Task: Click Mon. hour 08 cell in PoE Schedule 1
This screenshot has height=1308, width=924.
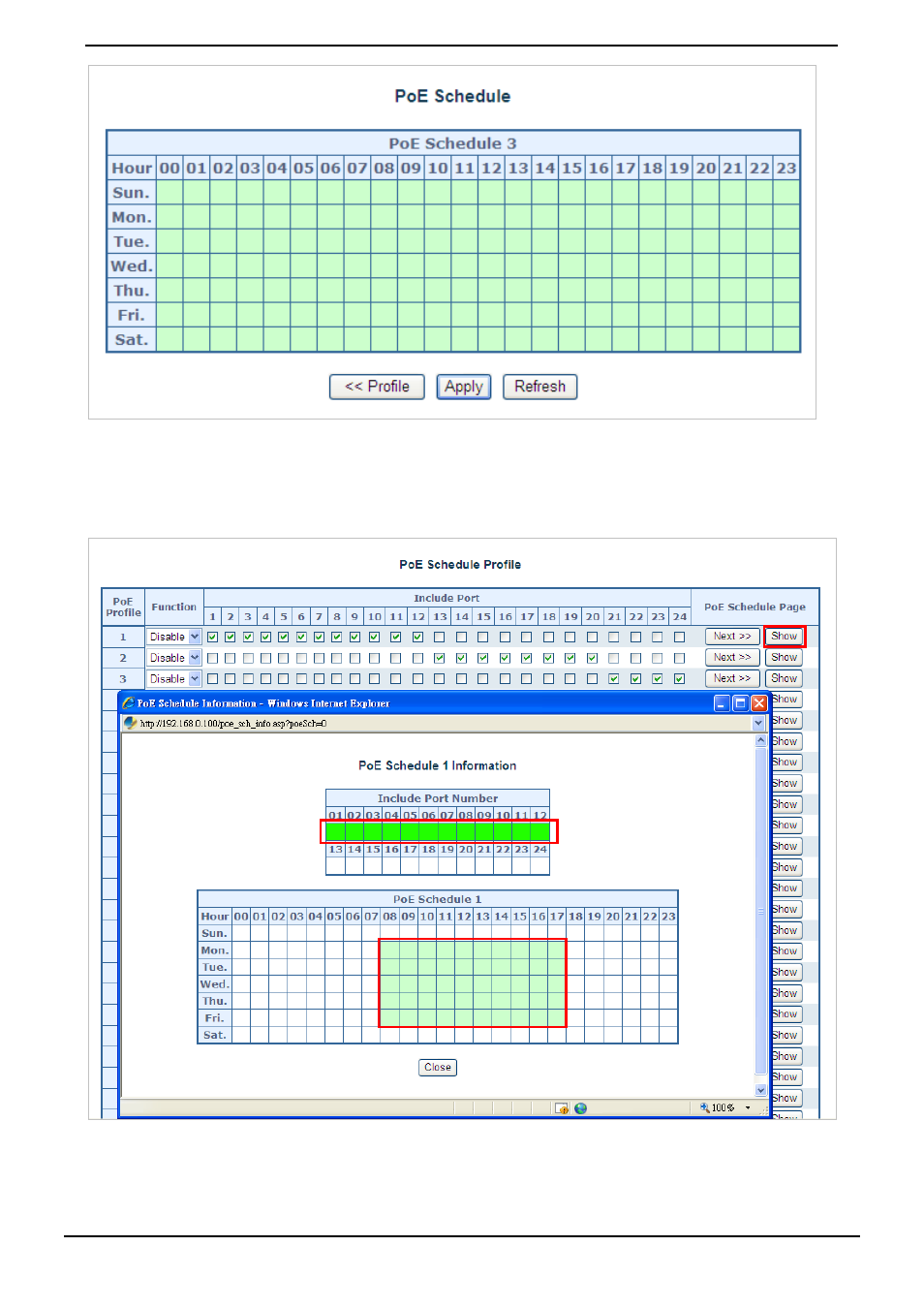Action: [389, 950]
